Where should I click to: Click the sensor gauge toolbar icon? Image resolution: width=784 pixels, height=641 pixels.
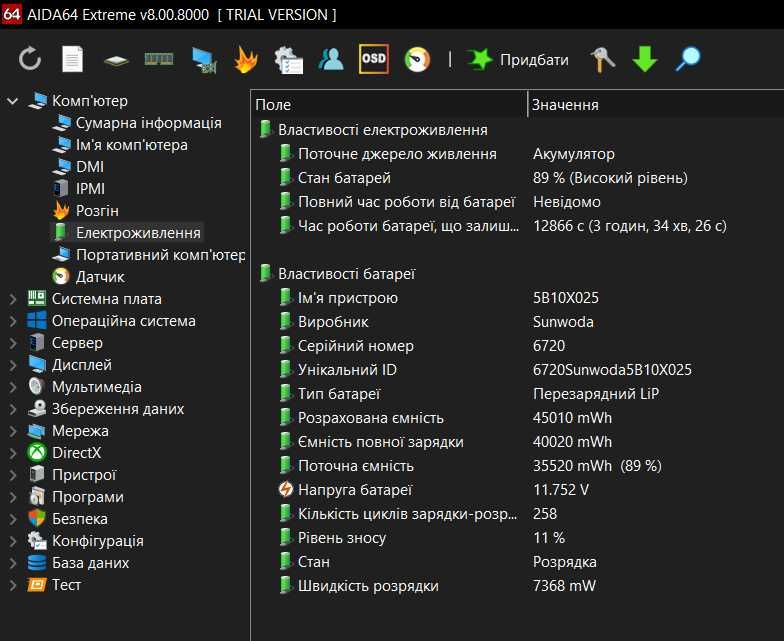[x=418, y=60]
